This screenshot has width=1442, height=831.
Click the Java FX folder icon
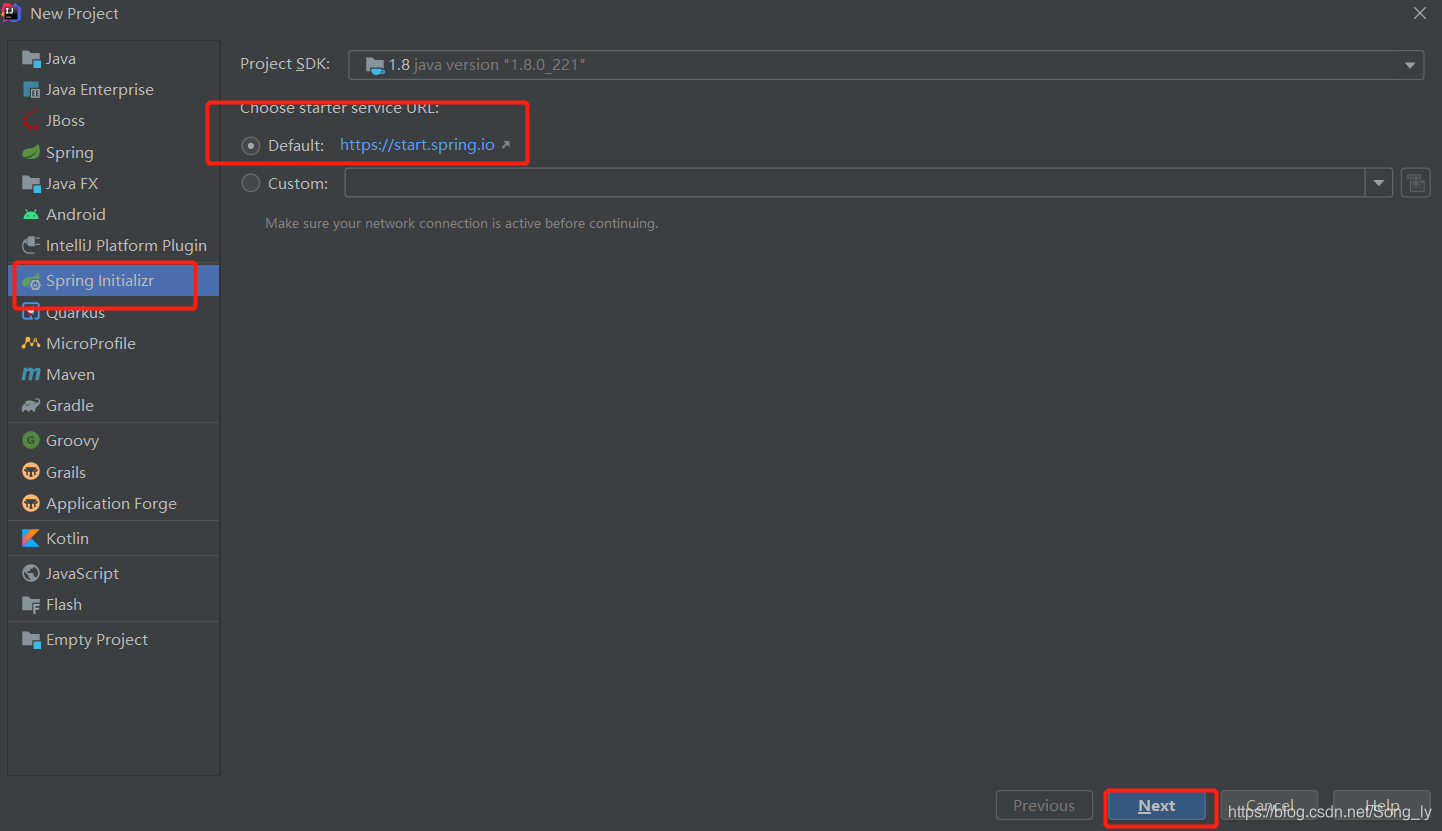(x=30, y=183)
